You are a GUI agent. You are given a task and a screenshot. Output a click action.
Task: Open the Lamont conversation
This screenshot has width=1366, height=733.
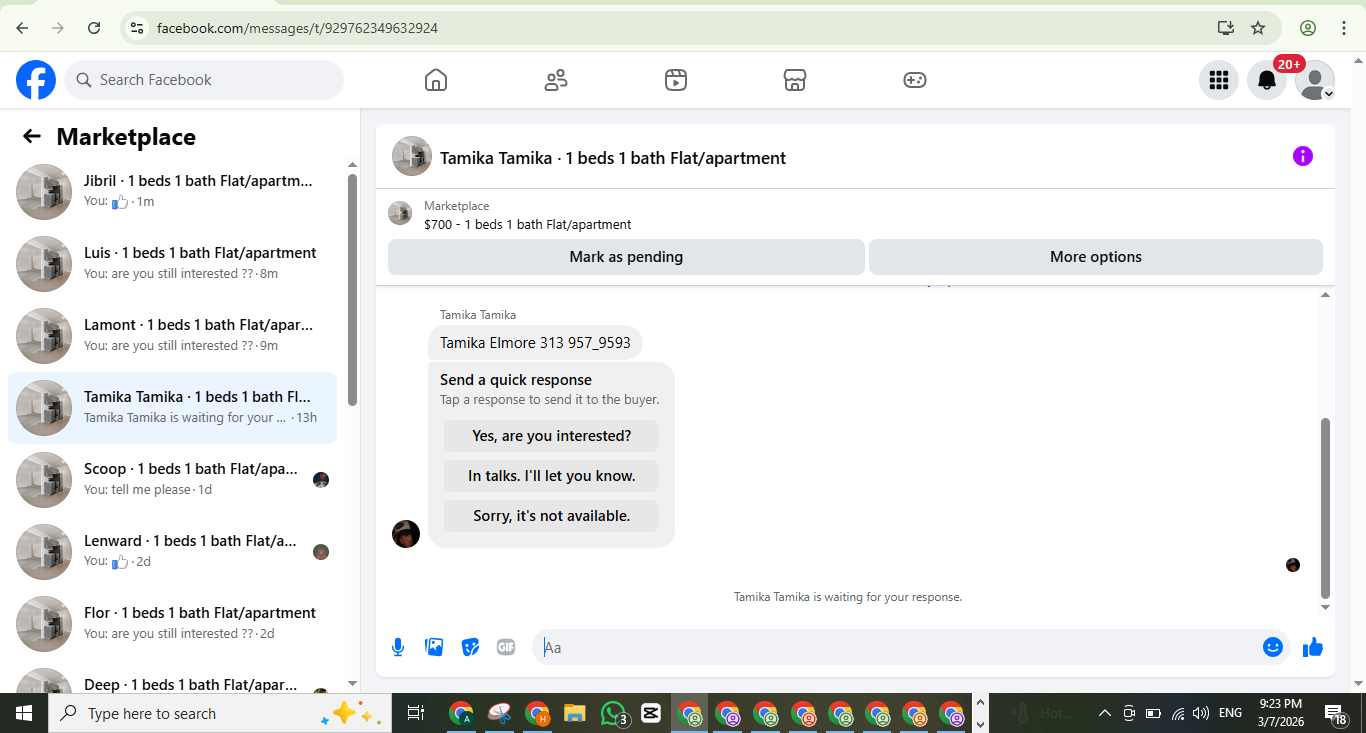point(172,335)
